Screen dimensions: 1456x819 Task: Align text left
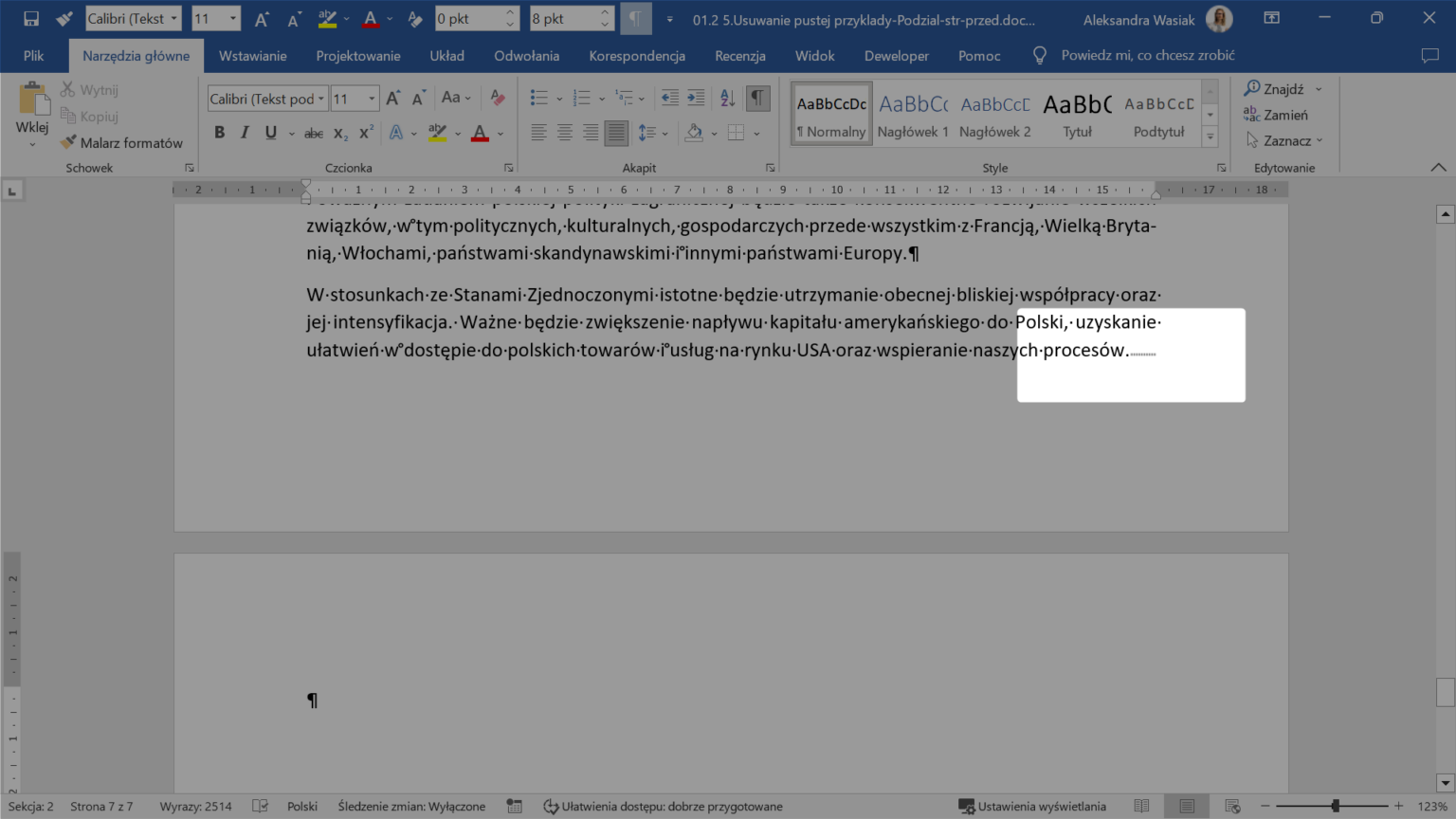coord(538,133)
